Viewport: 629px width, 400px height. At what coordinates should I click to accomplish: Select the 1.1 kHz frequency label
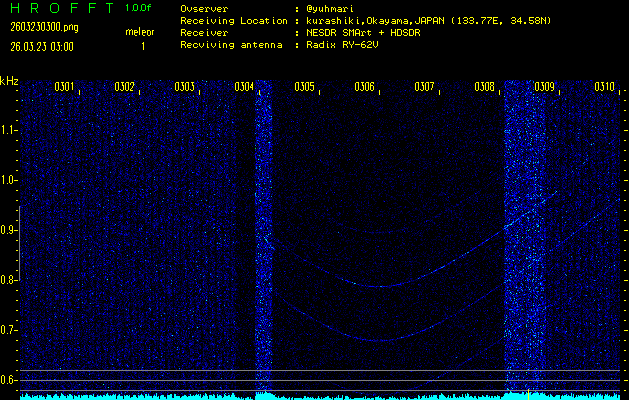[9, 130]
